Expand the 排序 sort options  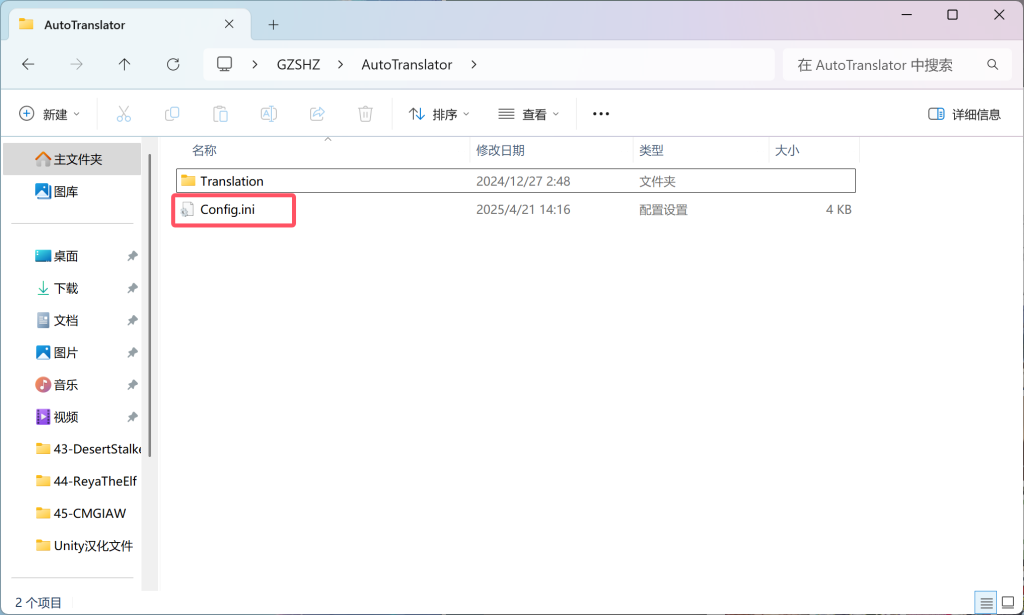point(439,114)
